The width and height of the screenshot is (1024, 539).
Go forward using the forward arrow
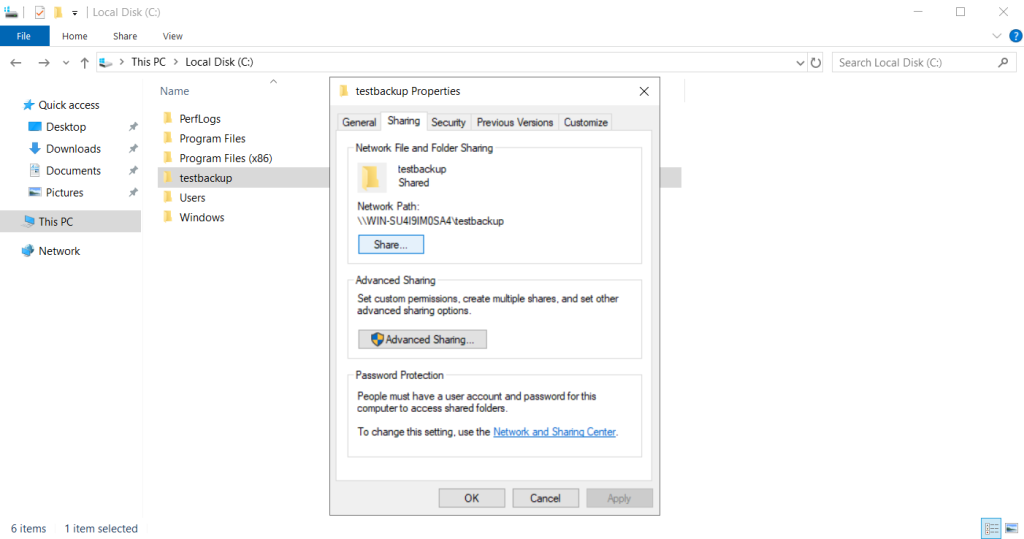(44, 63)
